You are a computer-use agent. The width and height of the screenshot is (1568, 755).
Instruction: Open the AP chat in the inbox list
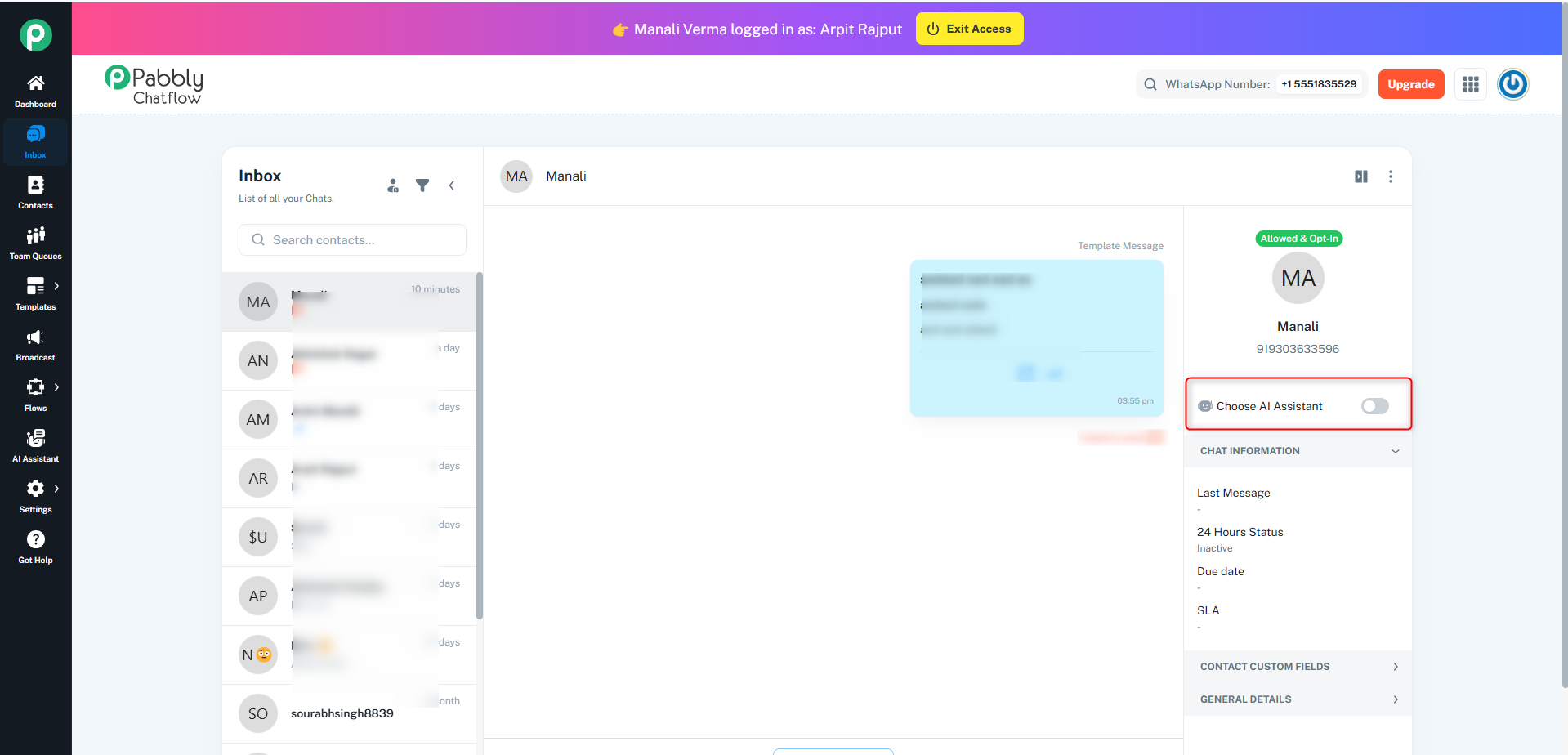pos(349,596)
